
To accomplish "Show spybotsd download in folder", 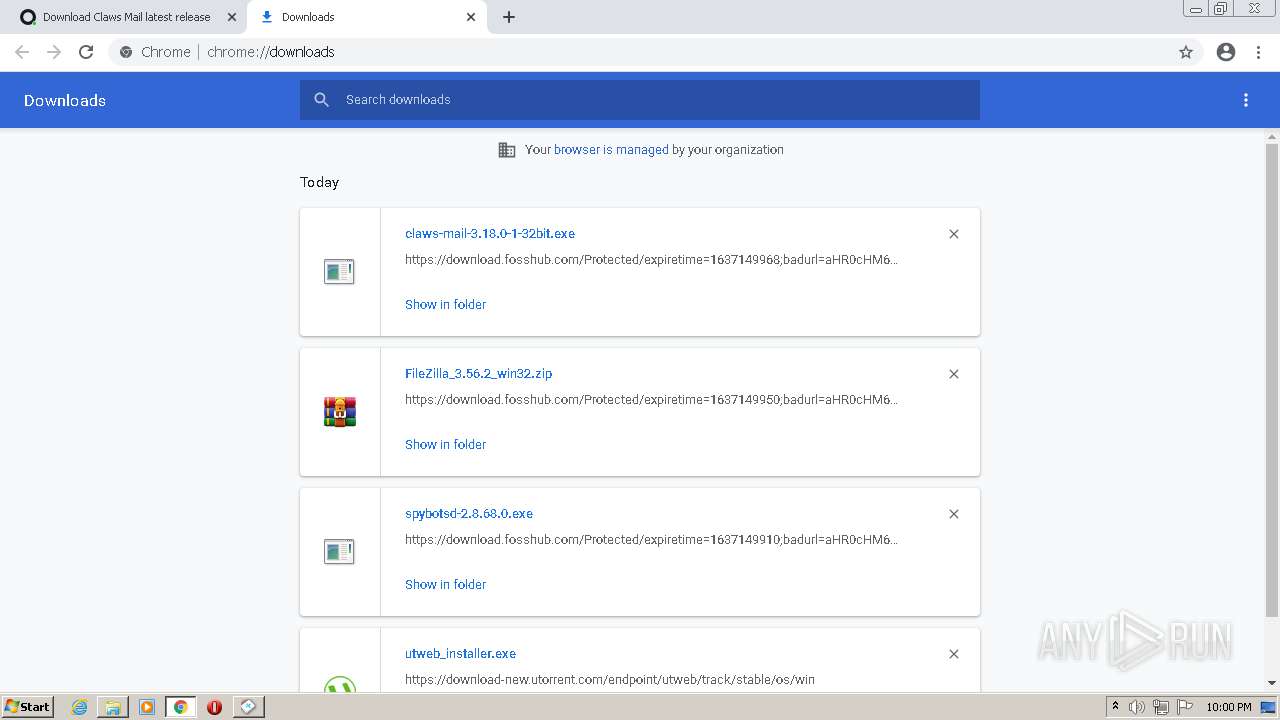I will (445, 584).
